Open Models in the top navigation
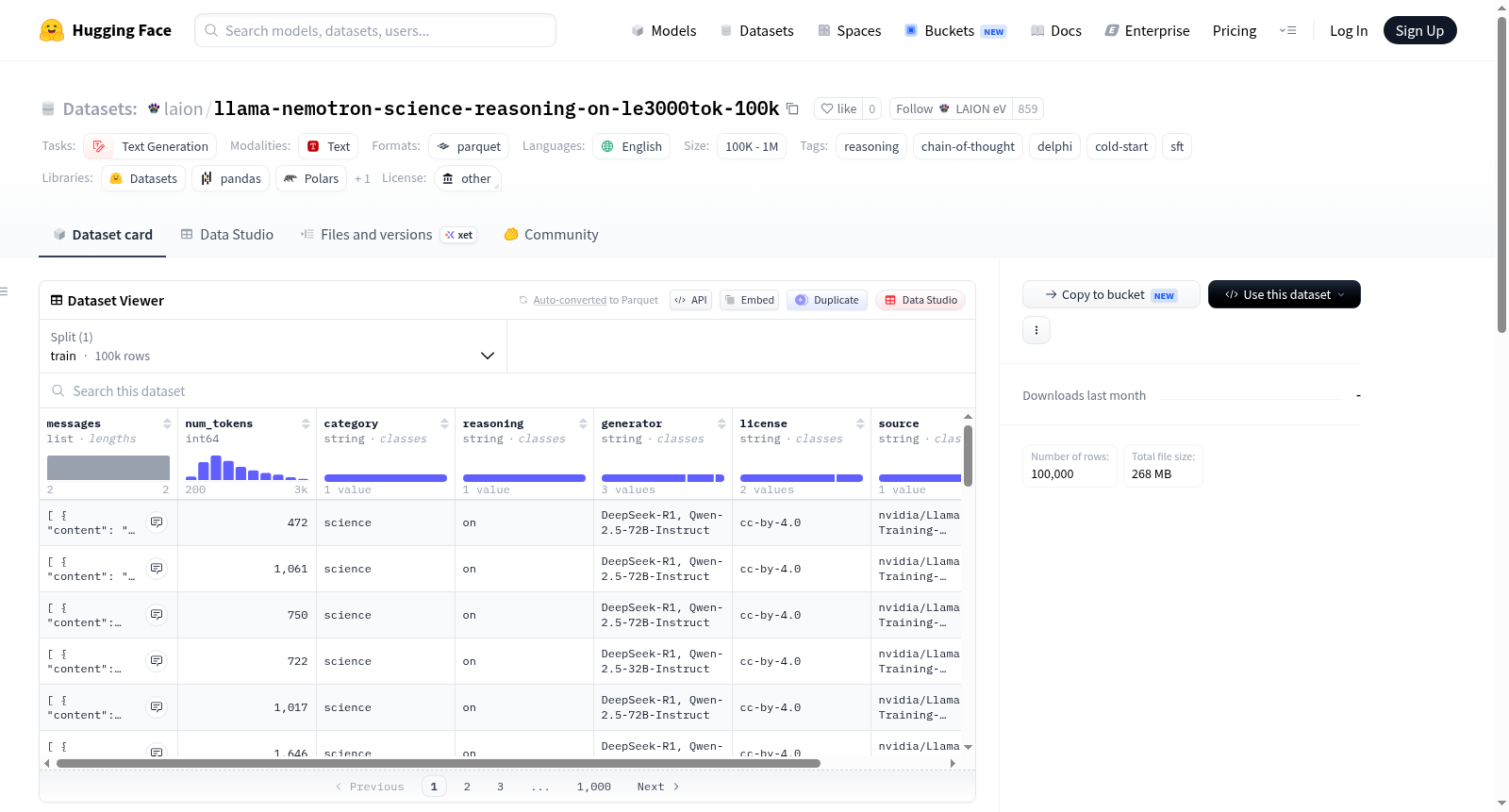The image size is (1509, 812). 664,30
